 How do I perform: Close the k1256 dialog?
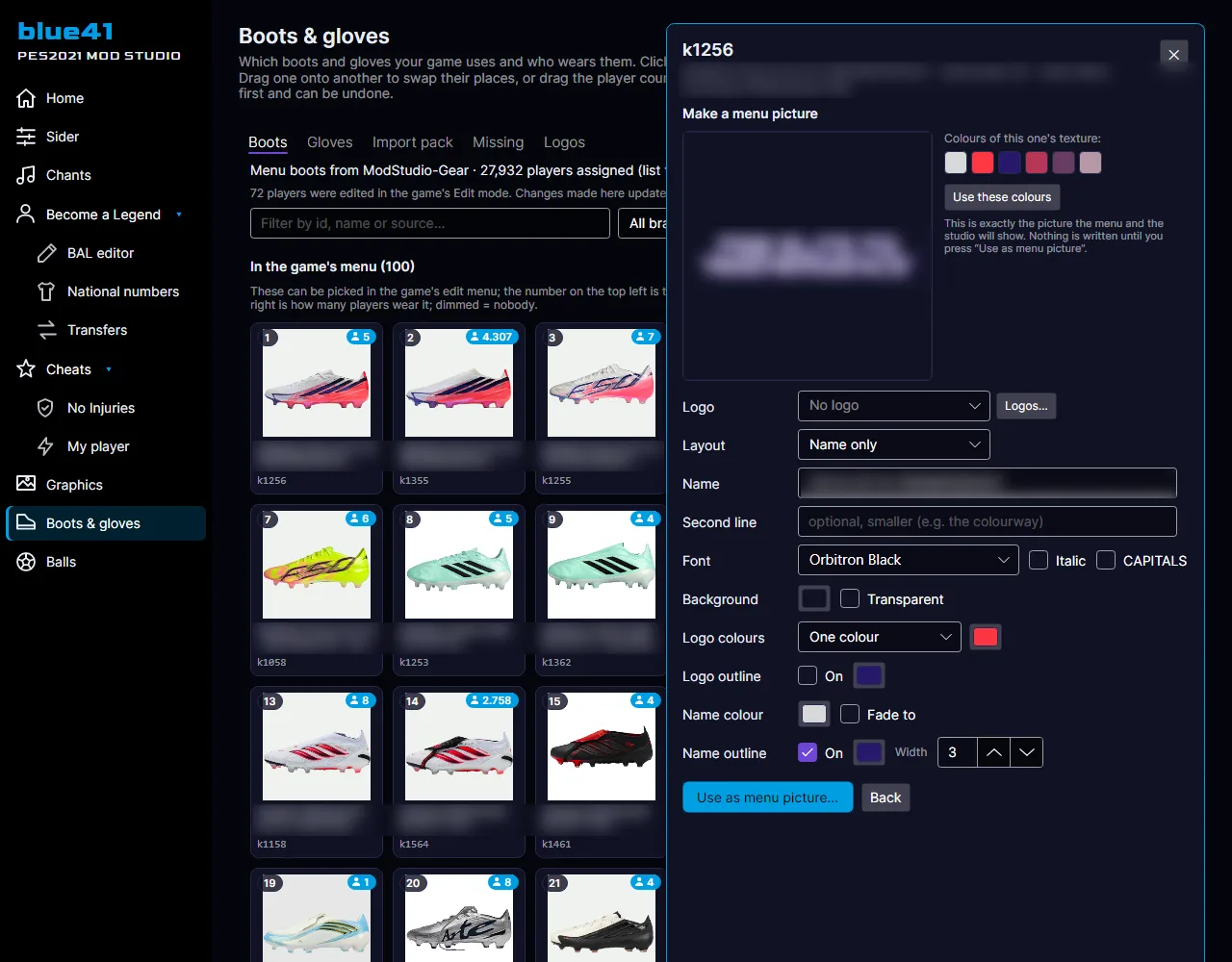[x=1173, y=55]
